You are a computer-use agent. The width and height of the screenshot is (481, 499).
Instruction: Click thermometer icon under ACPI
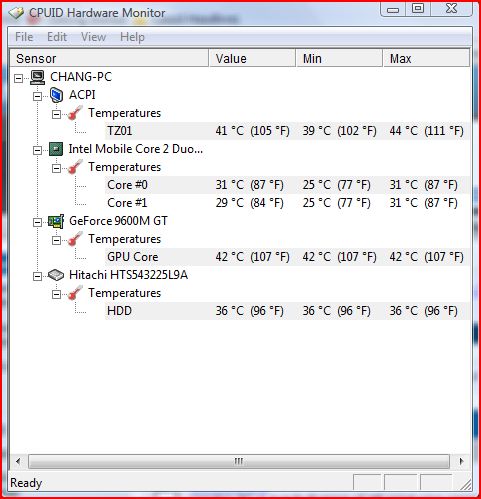click(x=75, y=113)
